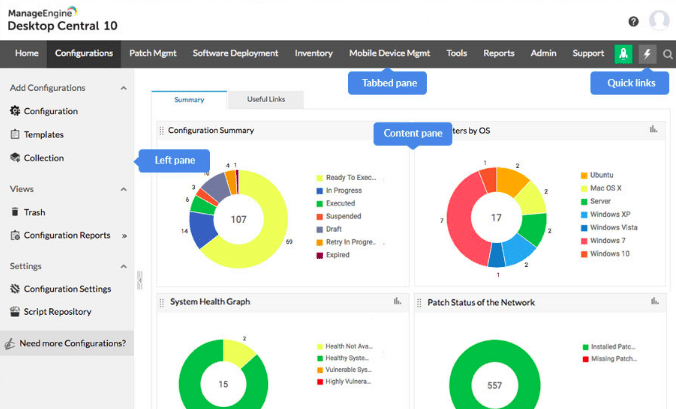Screen dimensions: 676x409
Task: Click the Patch Status drag handle
Action: pyautogui.click(x=419, y=303)
